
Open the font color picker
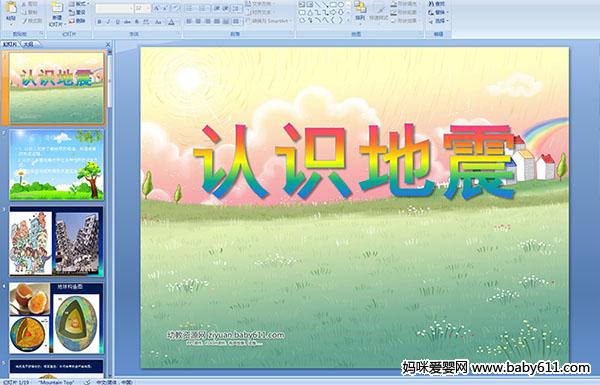pyautogui.click(x=172, y=22)
